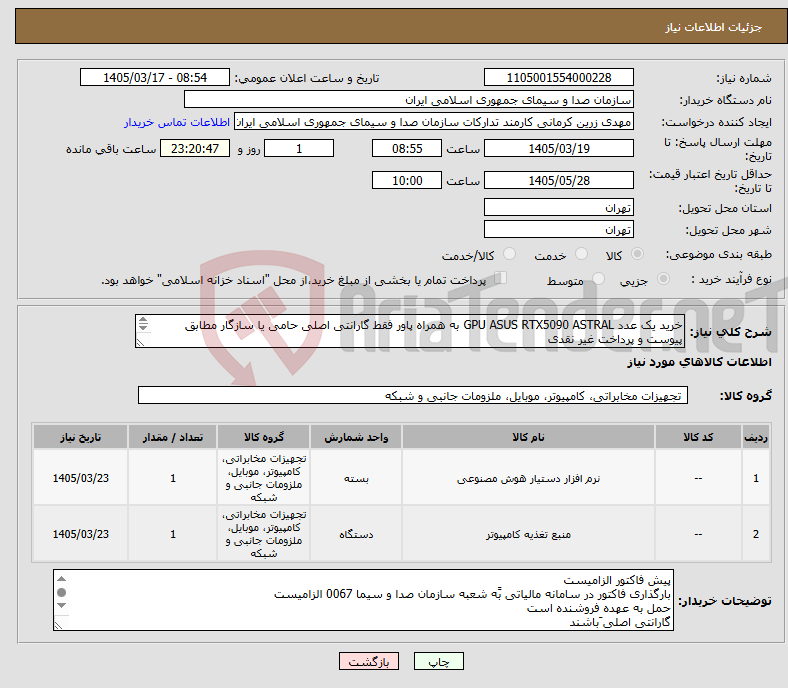Click resize grip of توضیحات خریدار textarea
788x688 pixels.
(x=59, y=625)
